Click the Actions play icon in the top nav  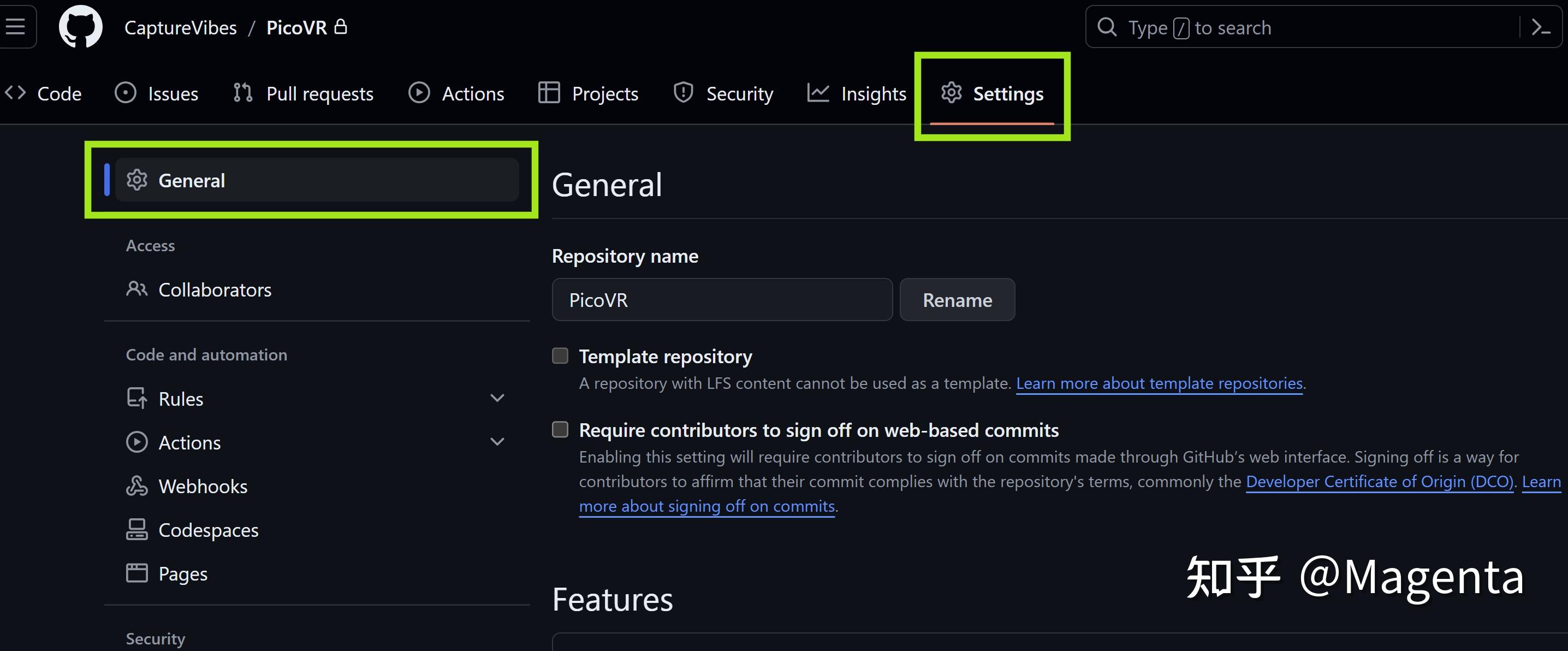(x=419, y=92)
